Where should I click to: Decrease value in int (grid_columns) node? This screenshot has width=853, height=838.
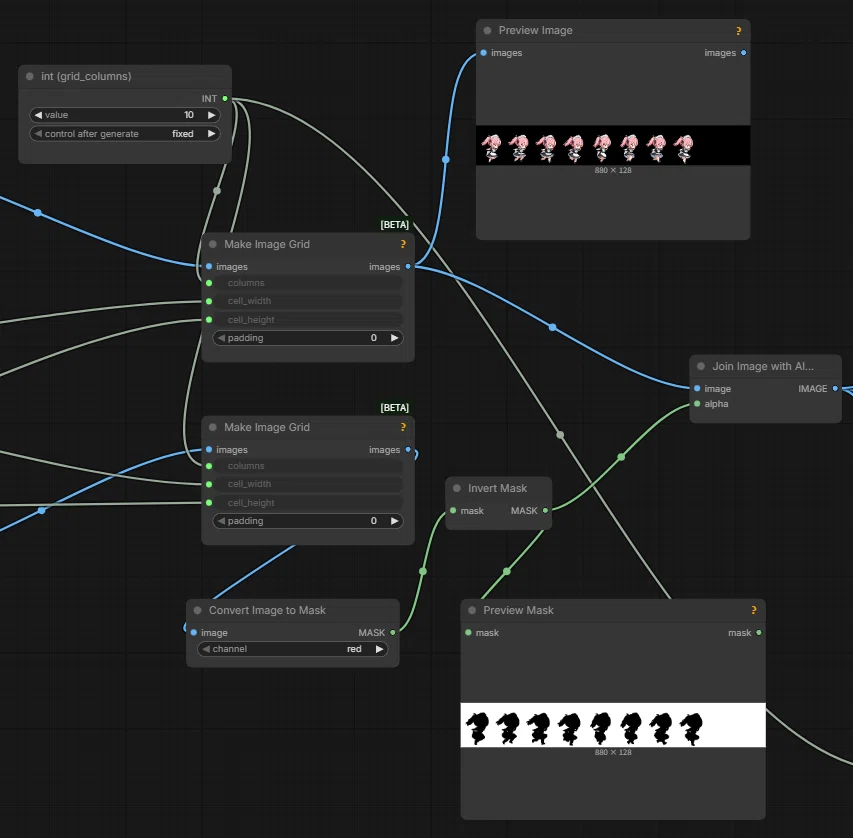[38, 115]
